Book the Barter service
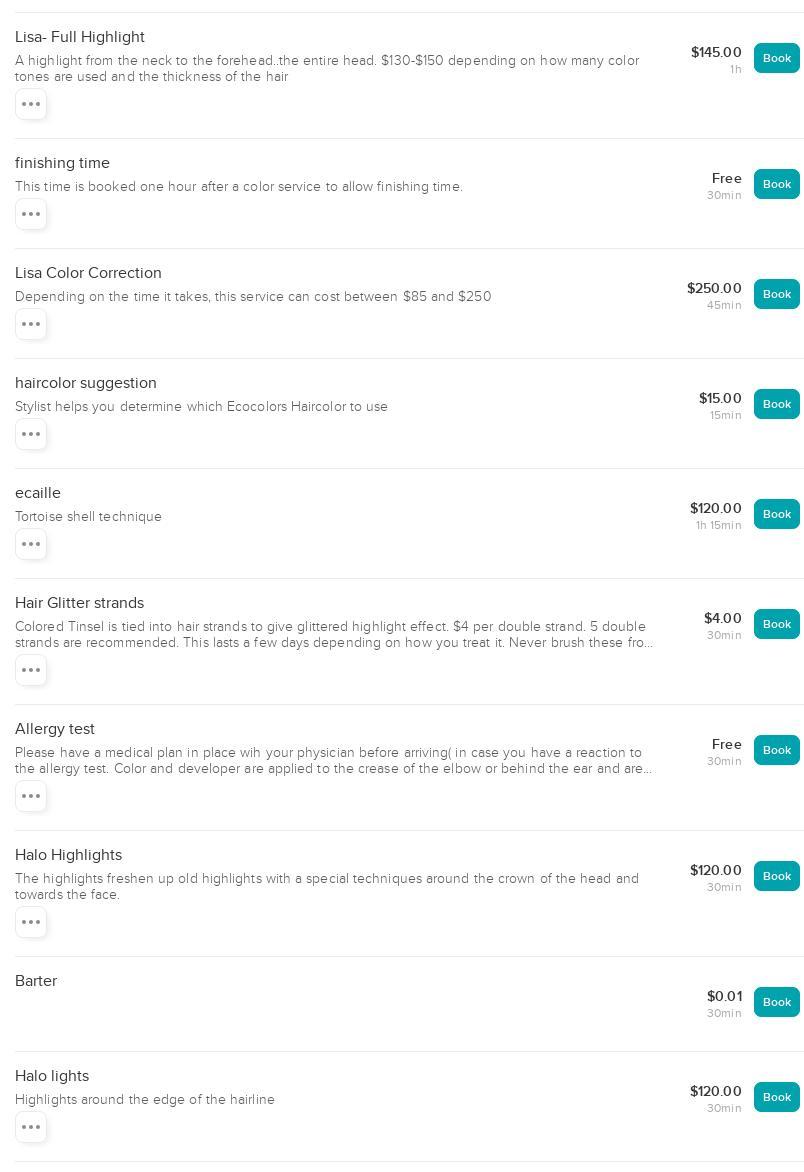The image size is (804, 1172). tap(776, 1002)
